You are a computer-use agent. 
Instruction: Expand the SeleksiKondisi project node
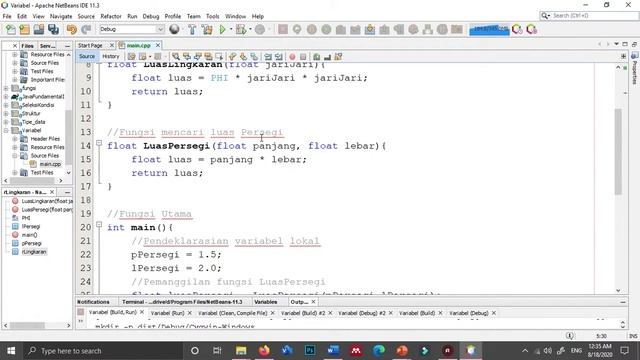click(x=6, y=105)
